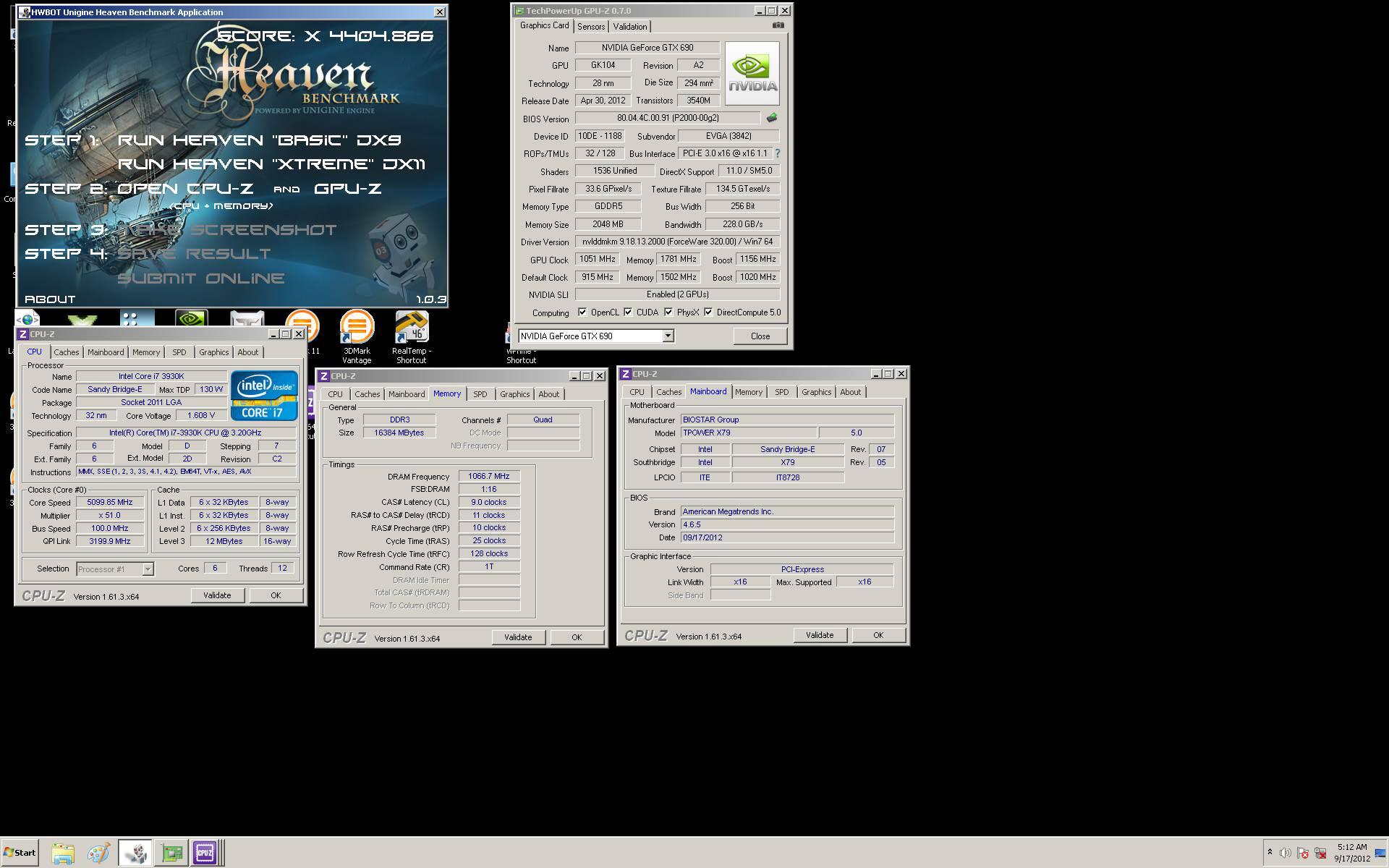The height and width of the screenshot is (868, 1389).
Task: Click the NVIDIA desktop icon behind CPU-Z
Action: coord(192,318)
